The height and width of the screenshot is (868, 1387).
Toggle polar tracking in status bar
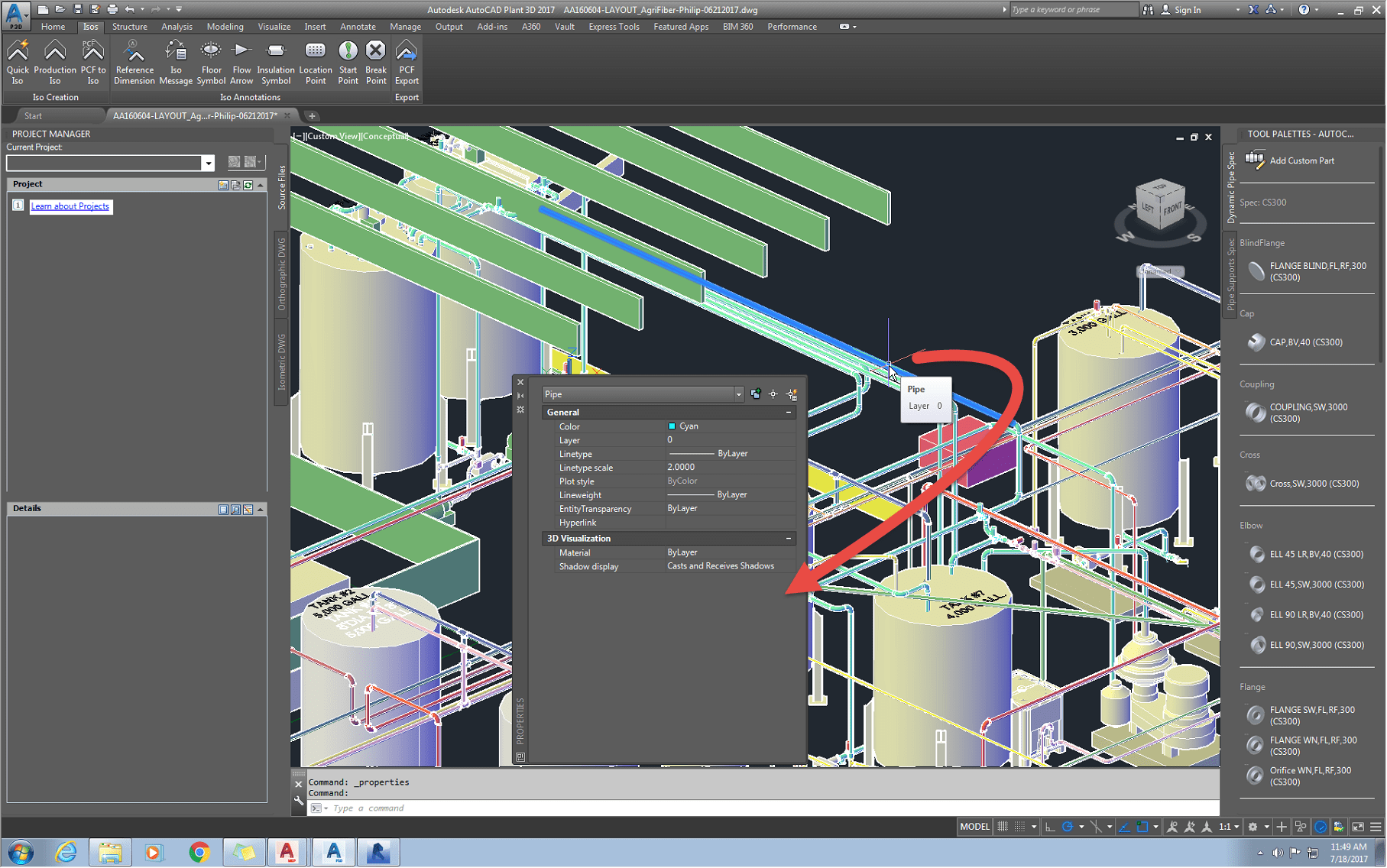1068,827
